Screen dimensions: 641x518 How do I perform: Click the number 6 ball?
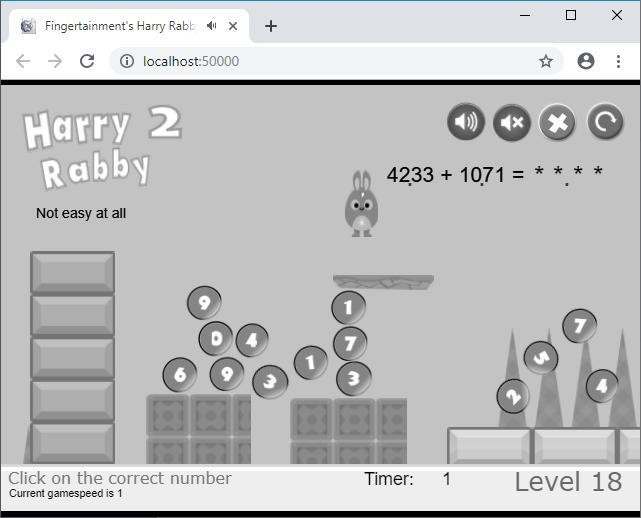coord(179,374)
